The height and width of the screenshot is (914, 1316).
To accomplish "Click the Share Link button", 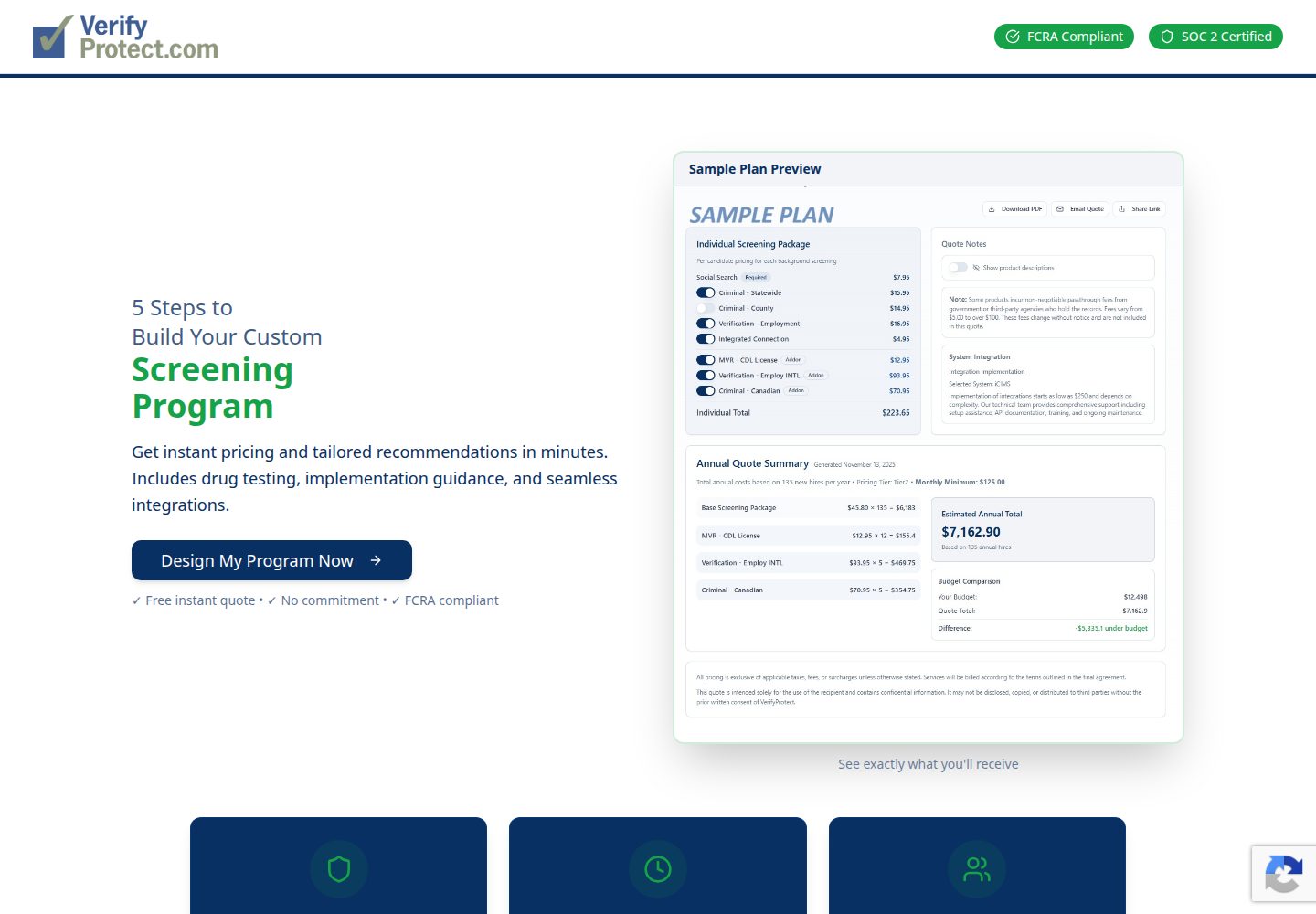I will (x=1139, y=209).
